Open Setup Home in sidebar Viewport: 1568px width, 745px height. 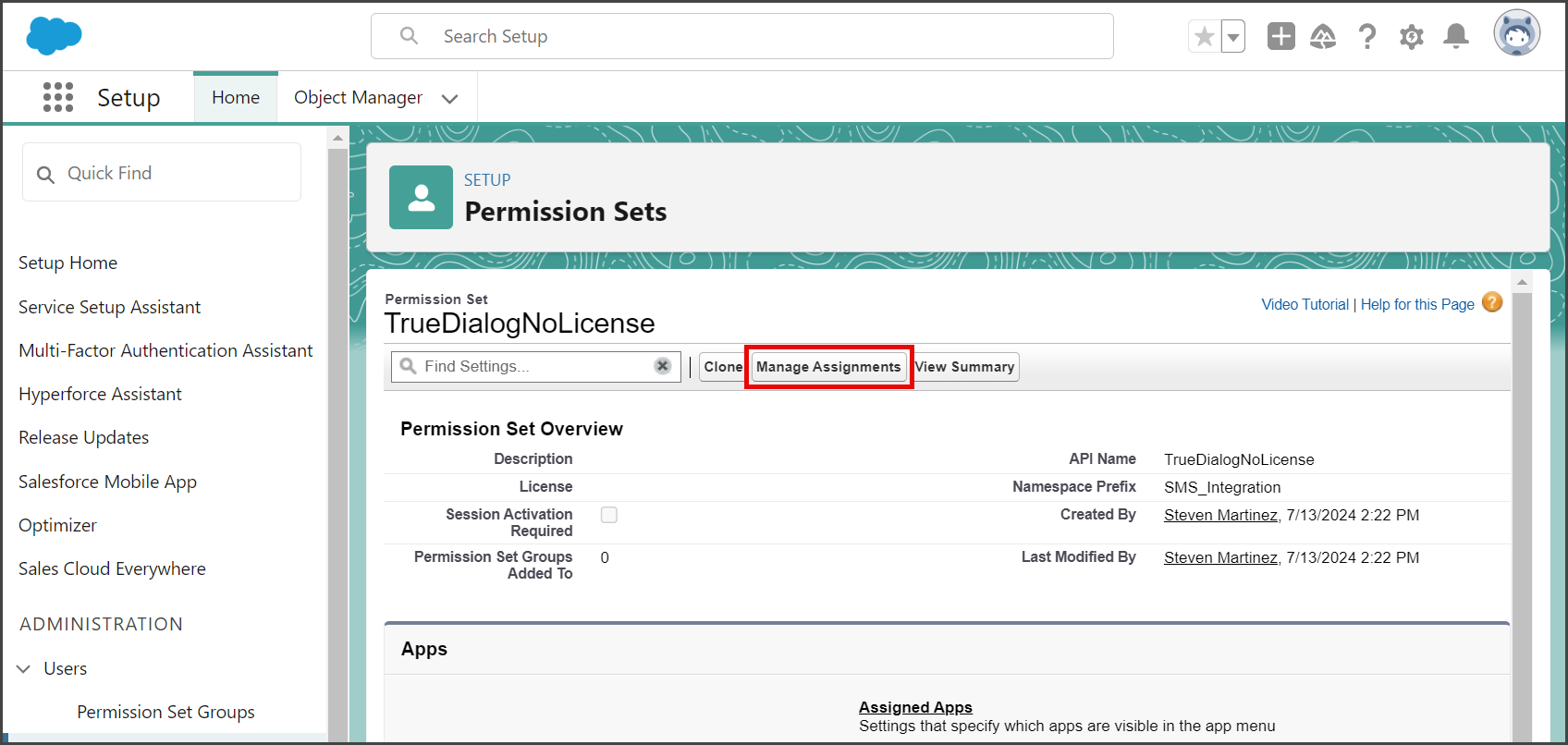click(x=67, y=263)
